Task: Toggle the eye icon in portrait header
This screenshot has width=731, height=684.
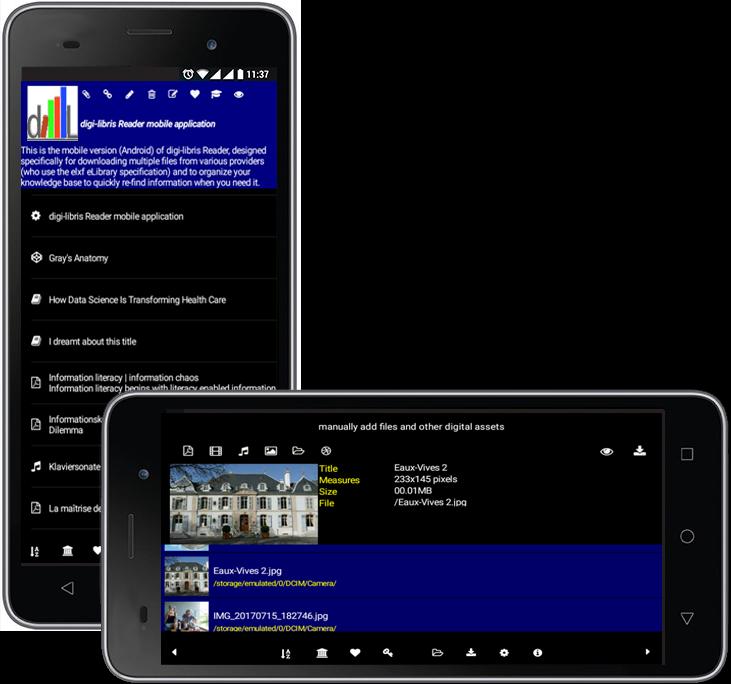Action: pyautogui.click(x=239, y=94)
